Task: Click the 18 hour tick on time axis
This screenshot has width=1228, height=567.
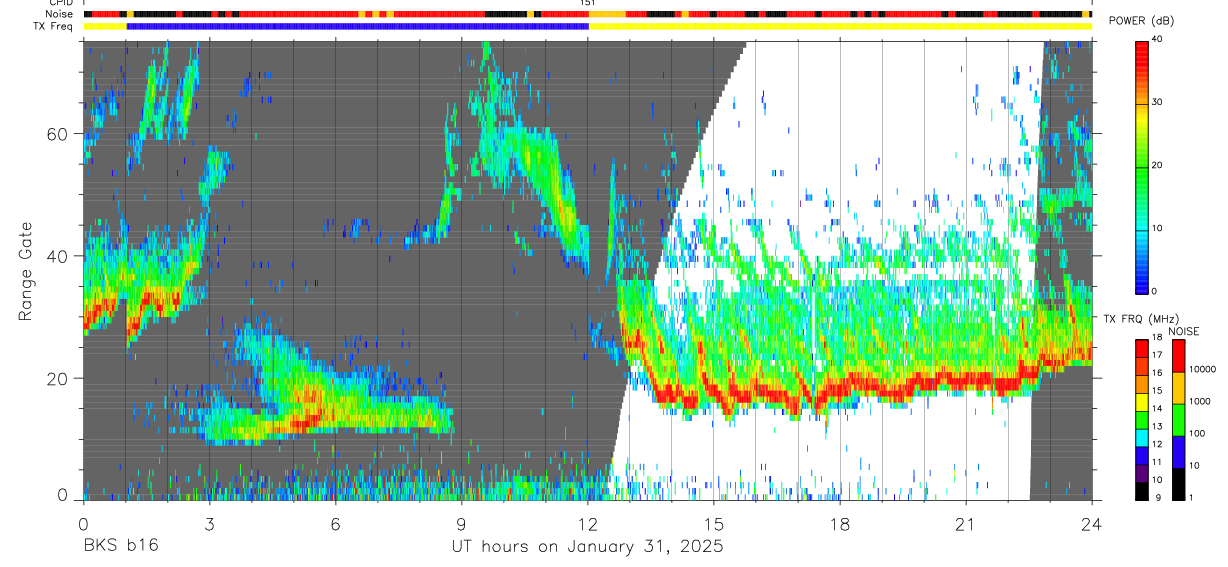Action: coord(840,524)
